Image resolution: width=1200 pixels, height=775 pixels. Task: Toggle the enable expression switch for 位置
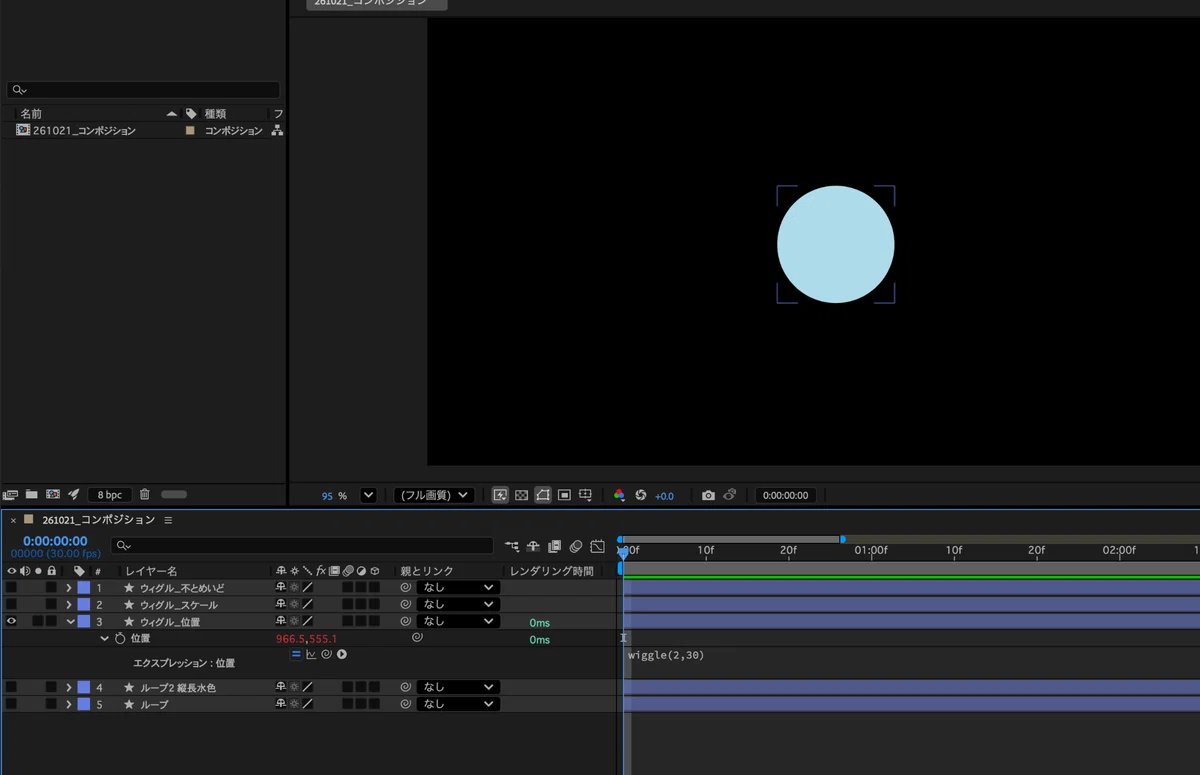[296, 654]
